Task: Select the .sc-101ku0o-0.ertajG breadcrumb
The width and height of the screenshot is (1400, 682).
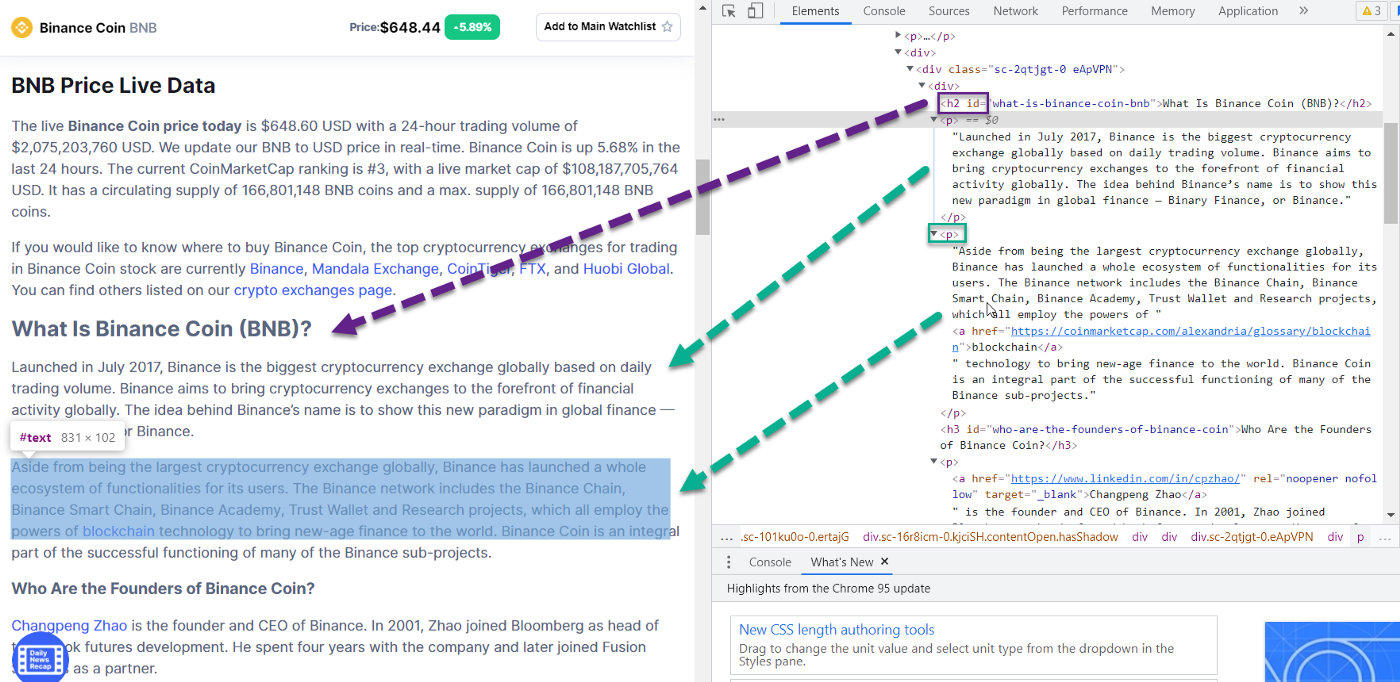Action: (795, 537)
